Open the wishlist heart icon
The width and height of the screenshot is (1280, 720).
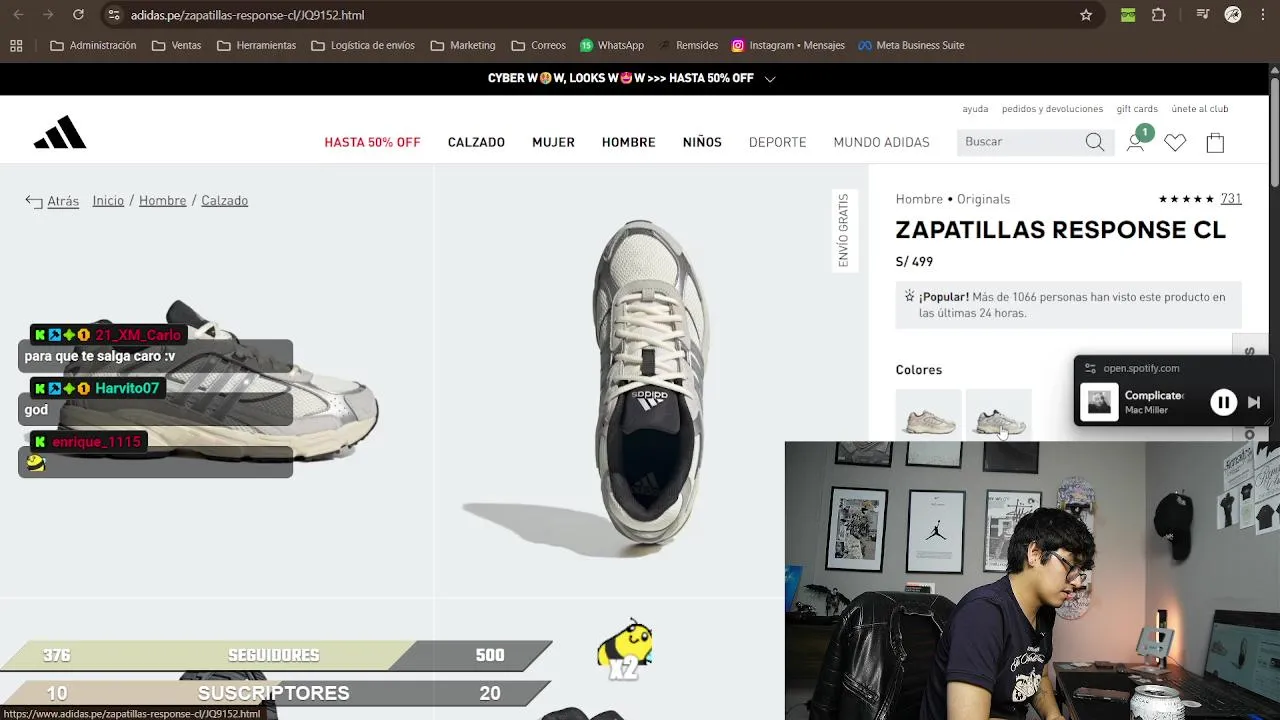(x=1175, y=143)
